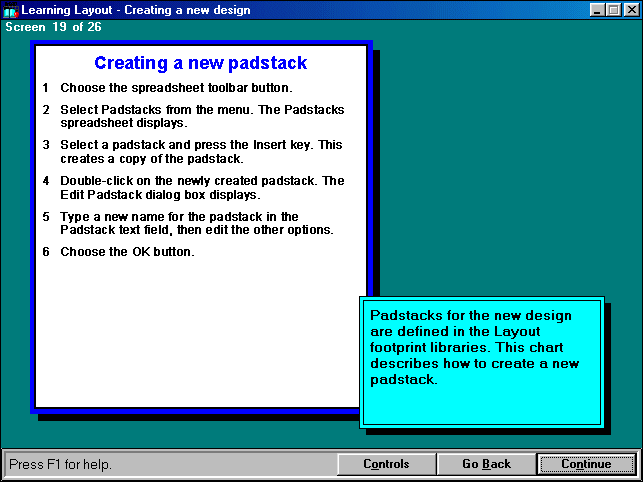Click the window title bar text
The image size is (643, 482).
(136, 10)
